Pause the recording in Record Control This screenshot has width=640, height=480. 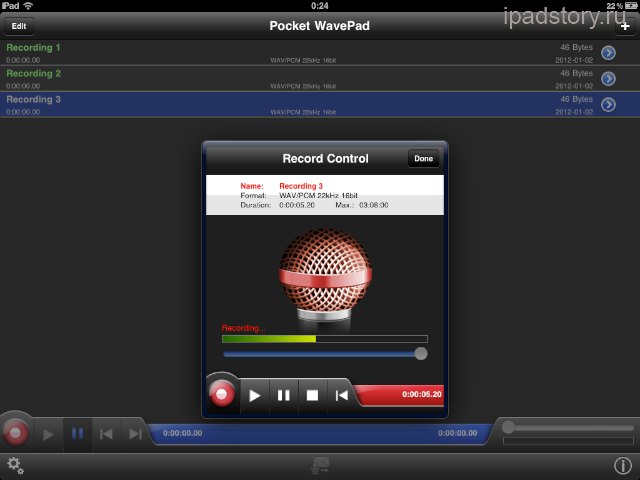[284, 396]
